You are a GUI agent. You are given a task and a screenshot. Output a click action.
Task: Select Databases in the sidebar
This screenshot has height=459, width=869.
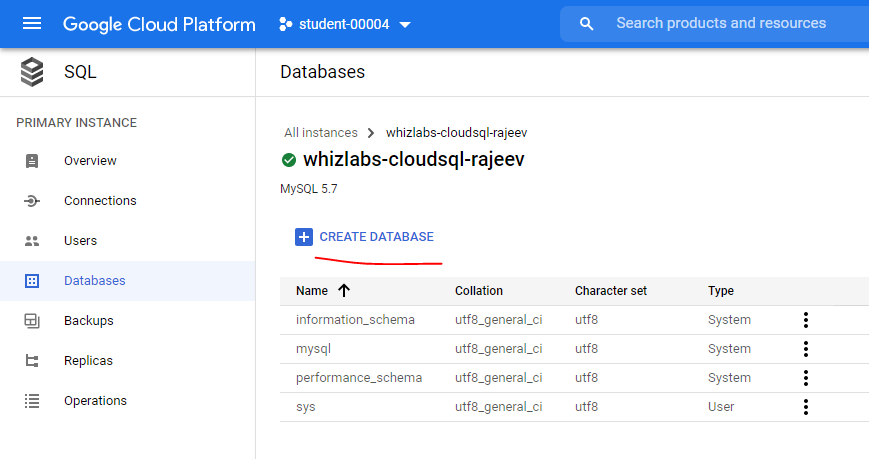click(127, 280)
